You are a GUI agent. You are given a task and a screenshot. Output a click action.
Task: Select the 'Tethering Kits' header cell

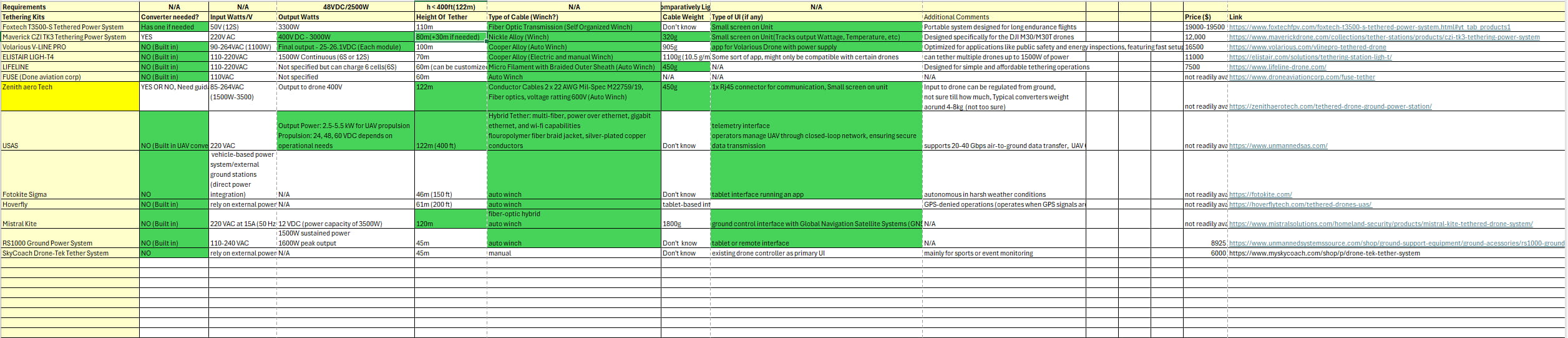click(x=70, y=17)
